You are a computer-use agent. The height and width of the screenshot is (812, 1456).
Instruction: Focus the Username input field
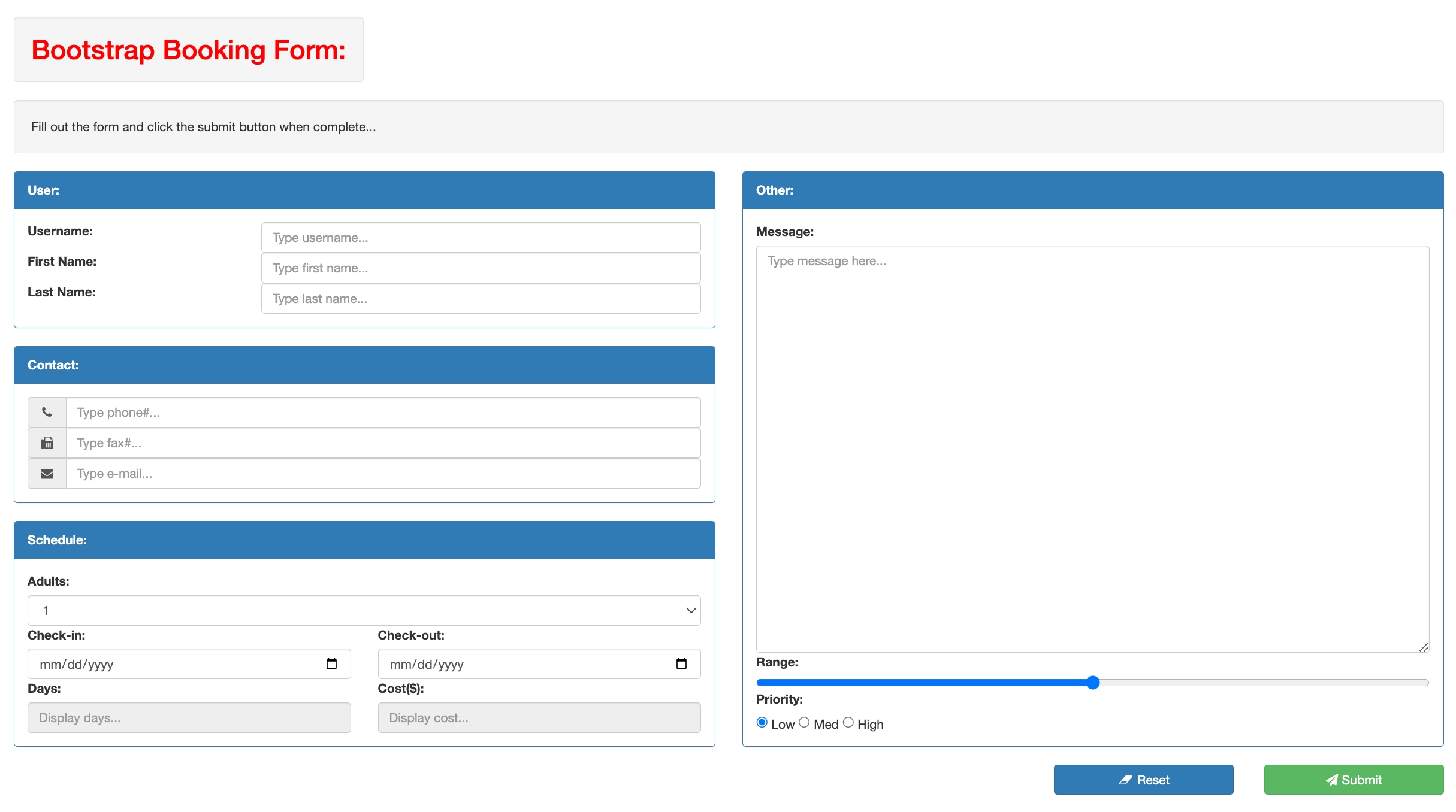click(x=481, y=238)
